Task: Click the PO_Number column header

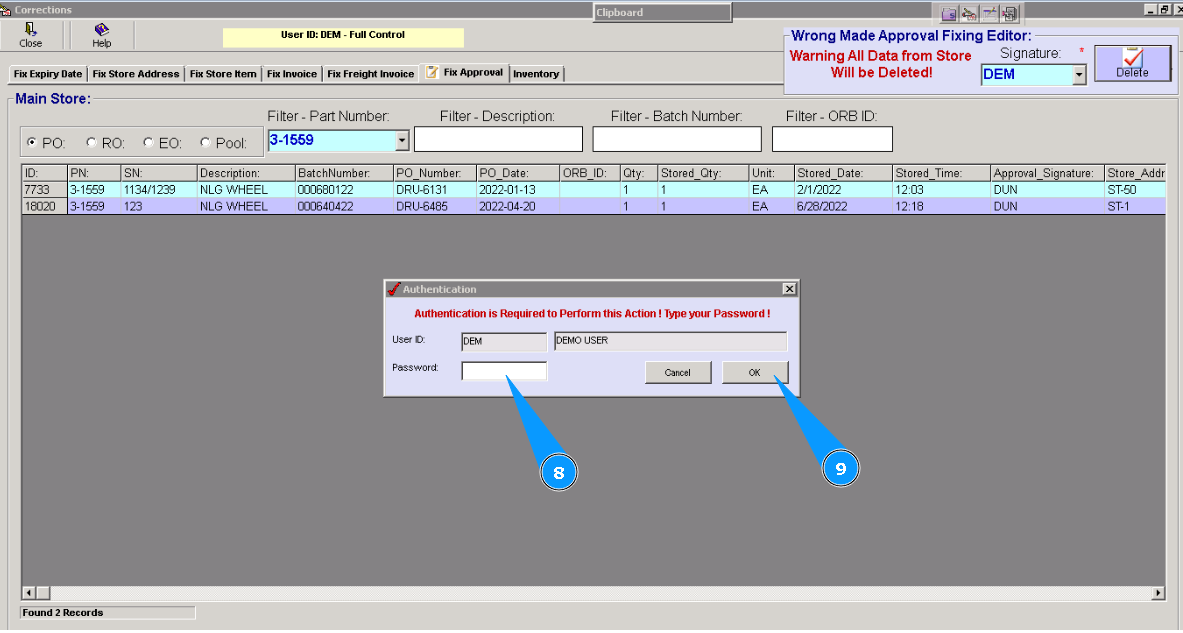Action: [435, 174]
